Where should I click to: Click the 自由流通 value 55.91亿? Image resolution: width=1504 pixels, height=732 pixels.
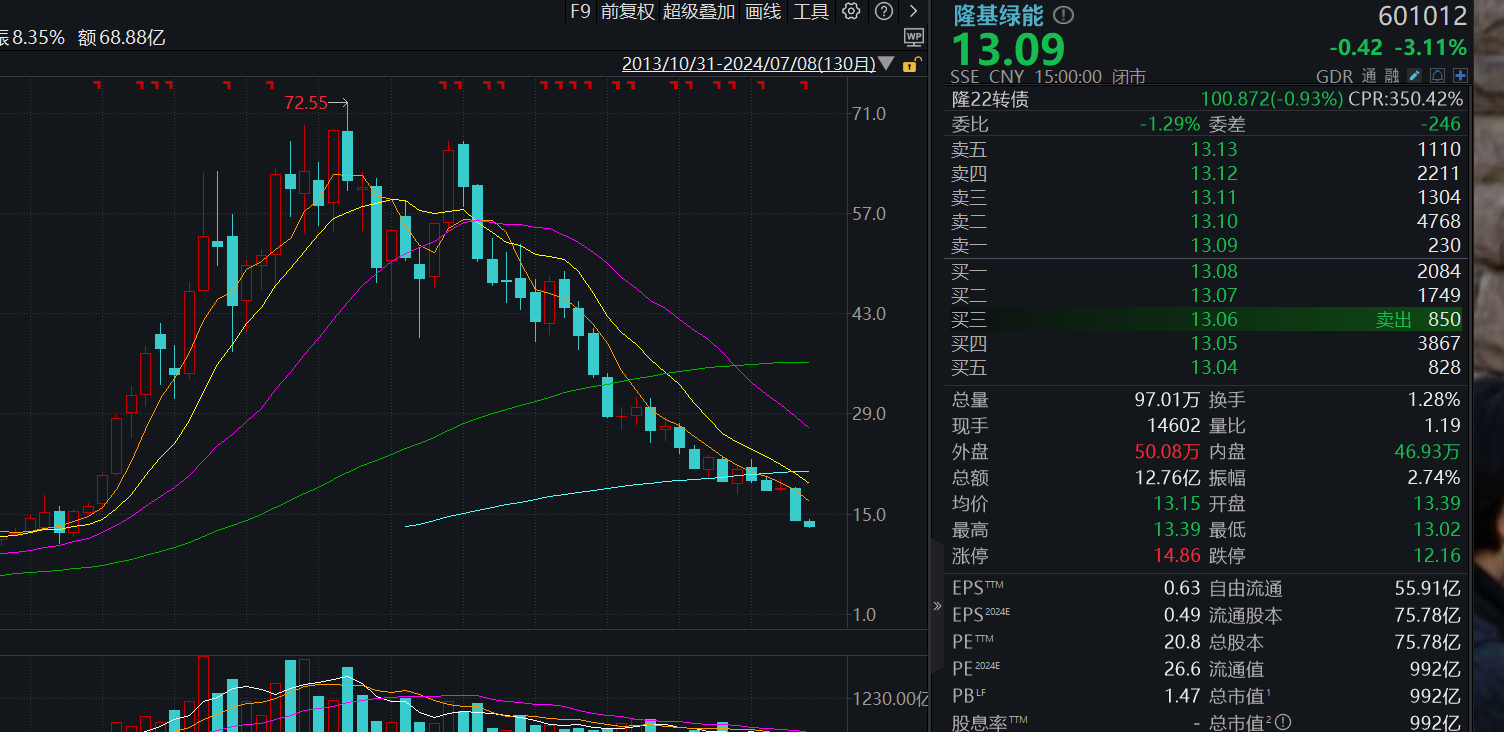click(1428, 588)
